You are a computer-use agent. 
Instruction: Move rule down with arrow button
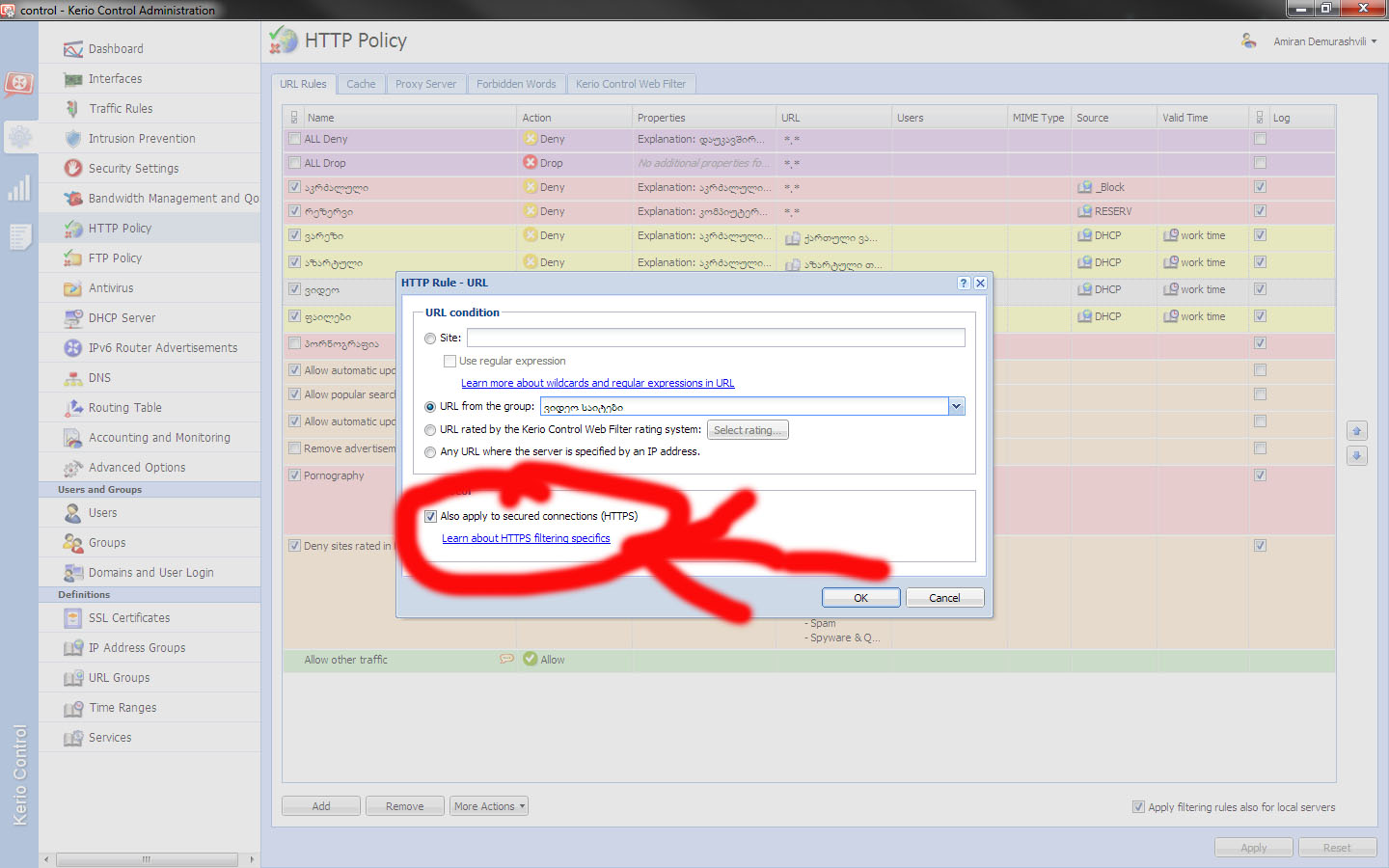click(1357, 455)
